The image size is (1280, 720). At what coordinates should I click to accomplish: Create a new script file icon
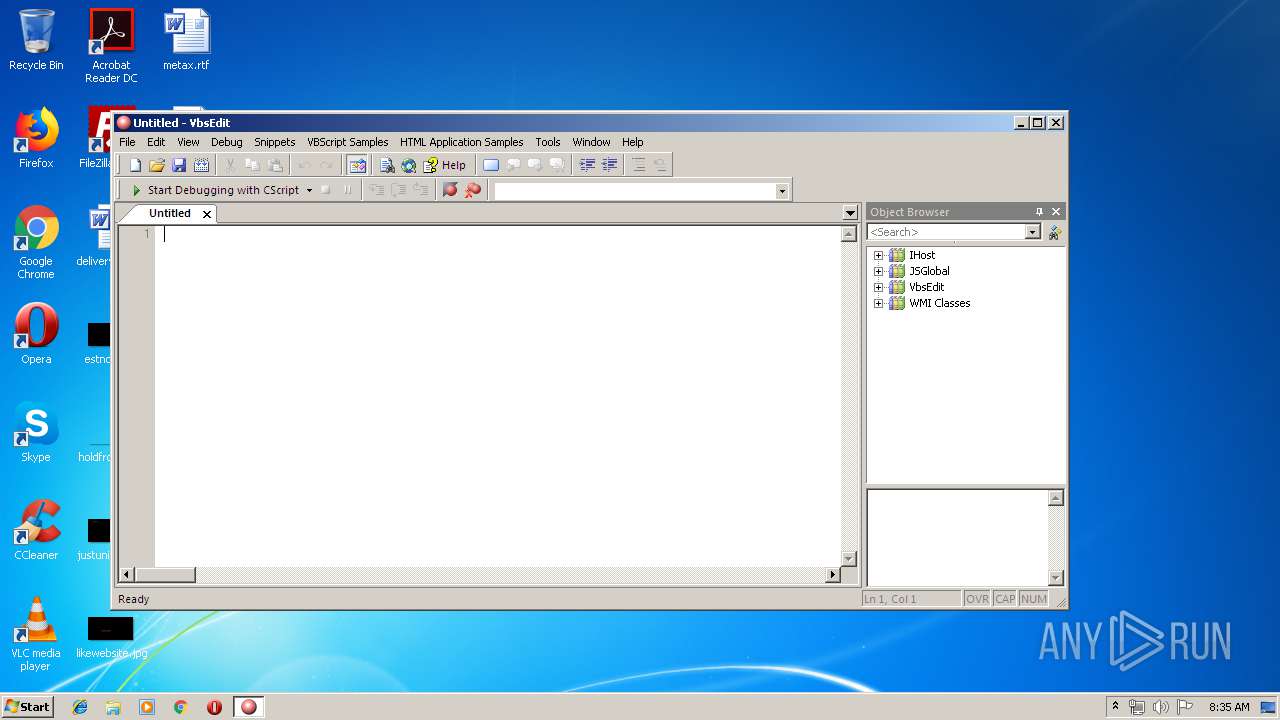136,165
